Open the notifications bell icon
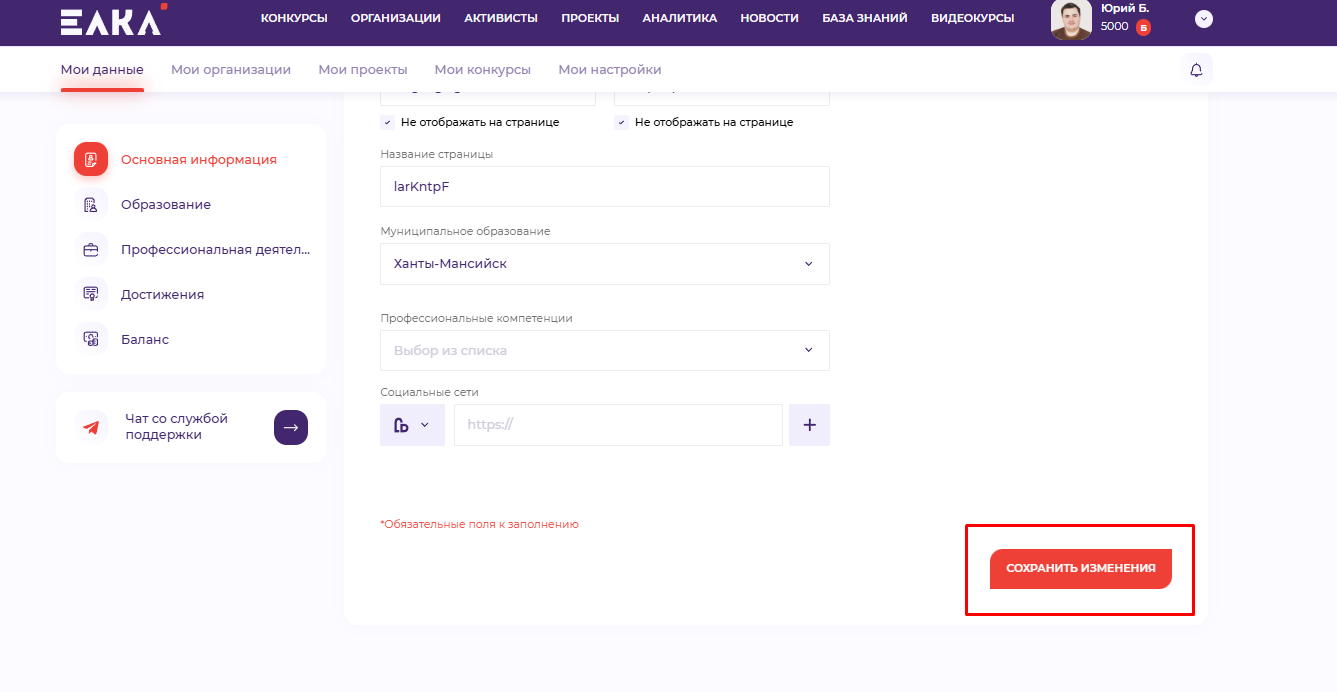Viewport: 1337px width, 692px height. pos(1196,70)
